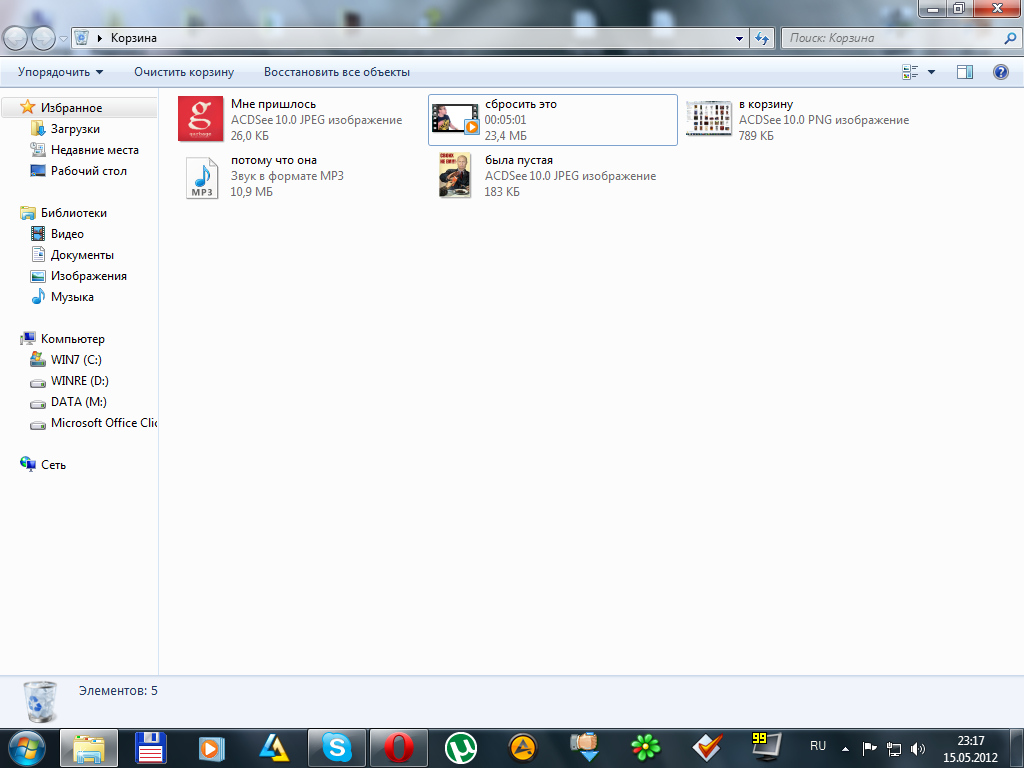1024x768 pixels.
Task: Click the Поиск: Корзина search field
Action: point(890,38)
